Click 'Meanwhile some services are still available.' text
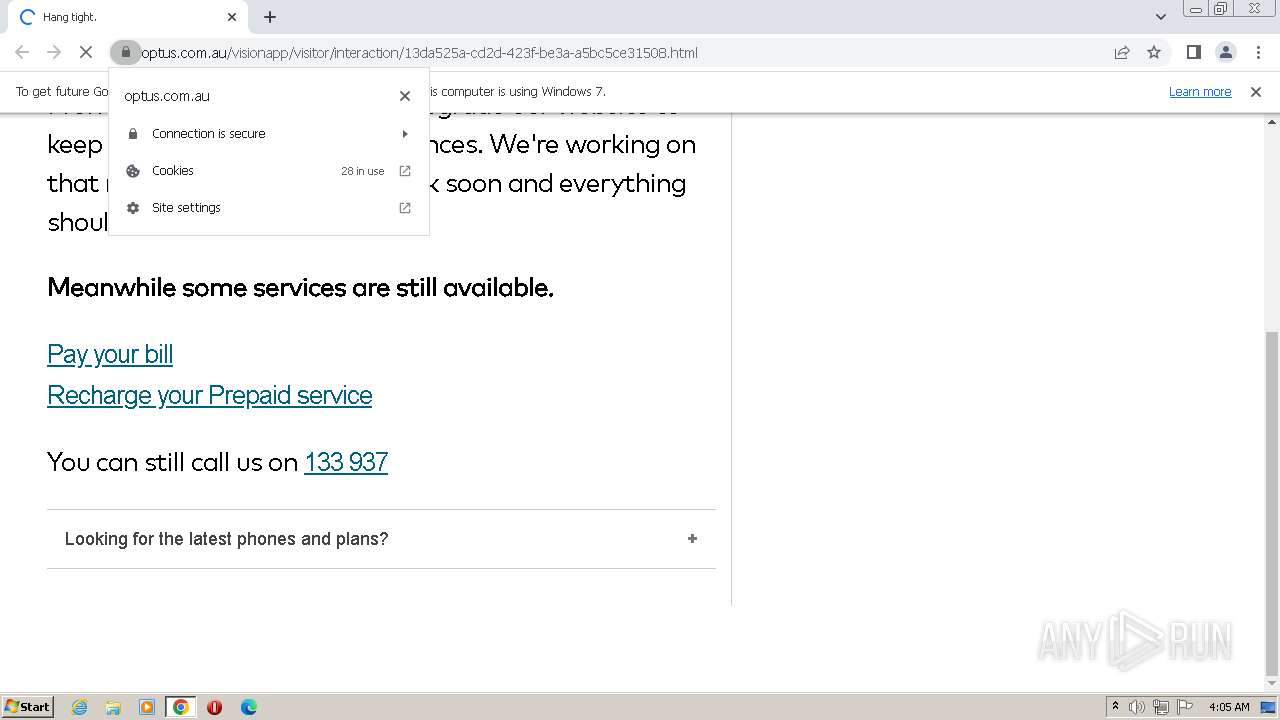Image resolution: width=1280 pixels, height=720 pixels. point(300,288)
